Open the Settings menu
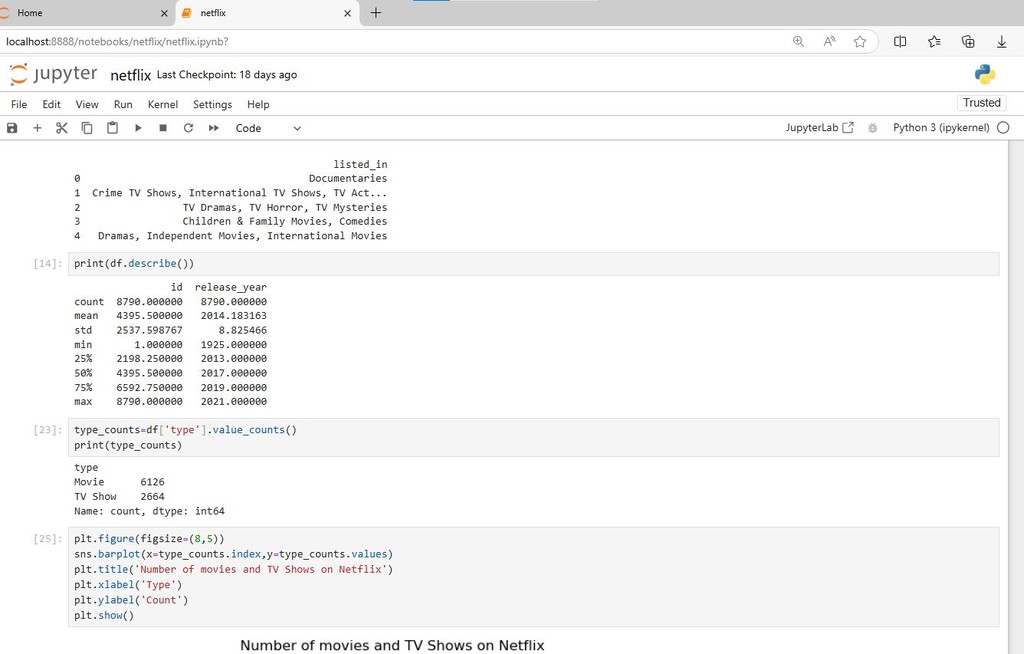The width and height of the screenshot is (1024, 654). [x=212, y=105]
